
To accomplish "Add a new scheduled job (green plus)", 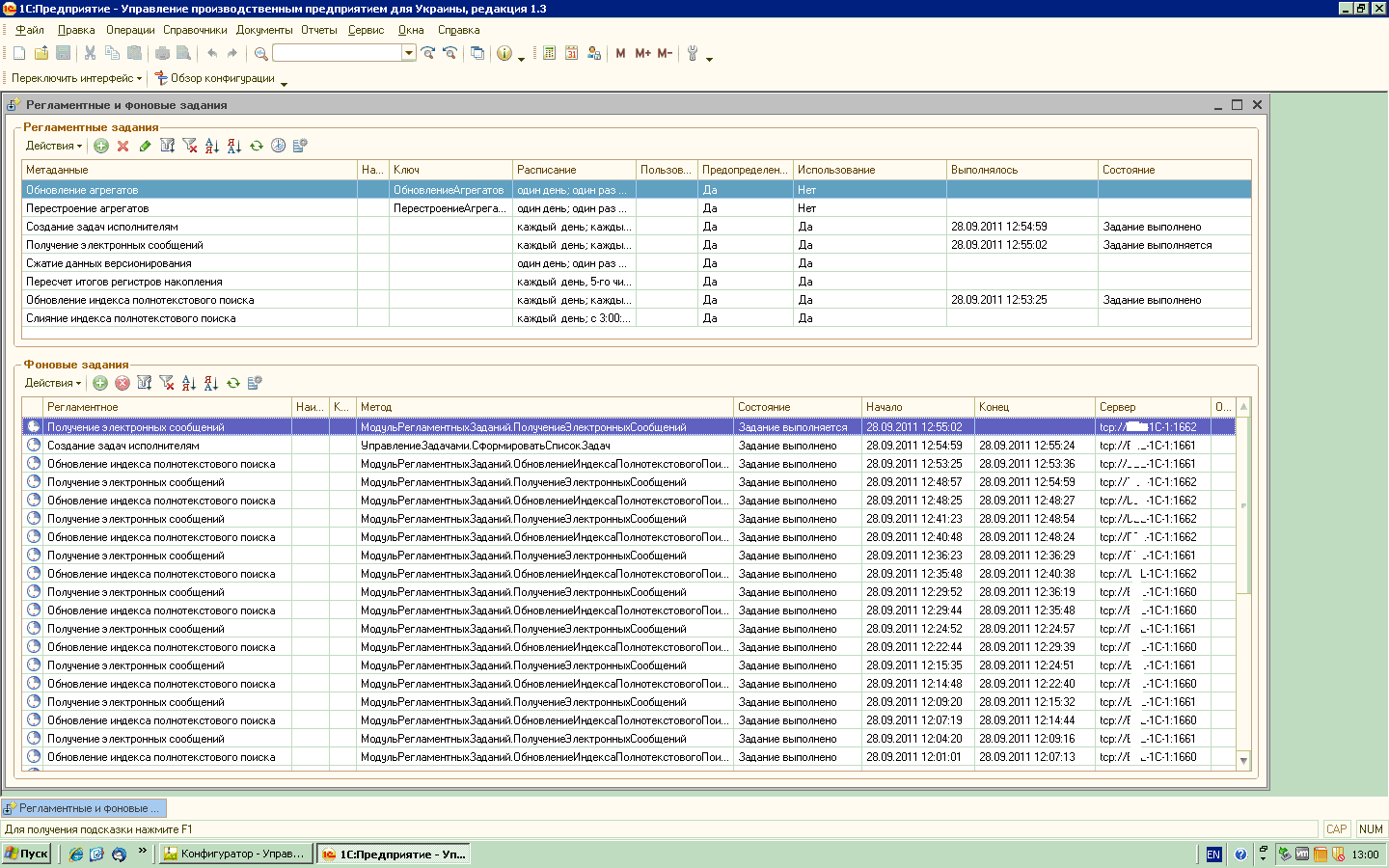I will pyautogui.click(x=101, y=146).
